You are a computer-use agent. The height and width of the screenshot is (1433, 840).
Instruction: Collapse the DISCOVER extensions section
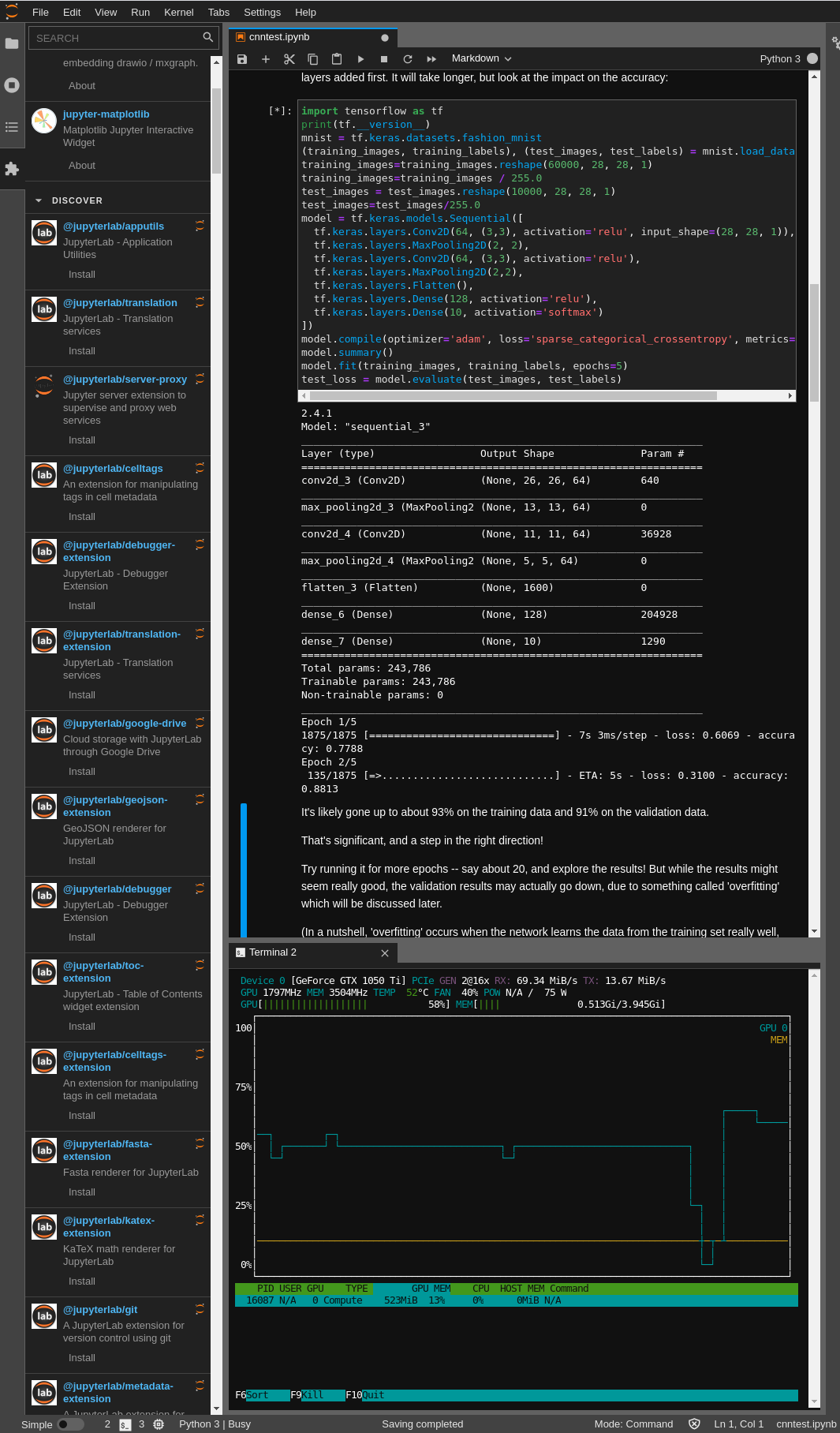coord(39,200)
